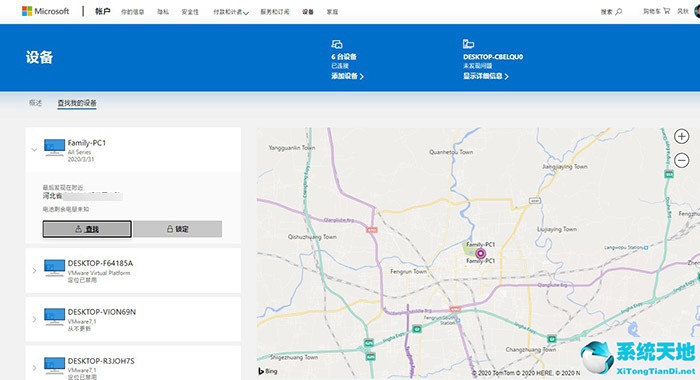
Task: Open the 帐户 account home link
Action: click(x=102, y=11)
